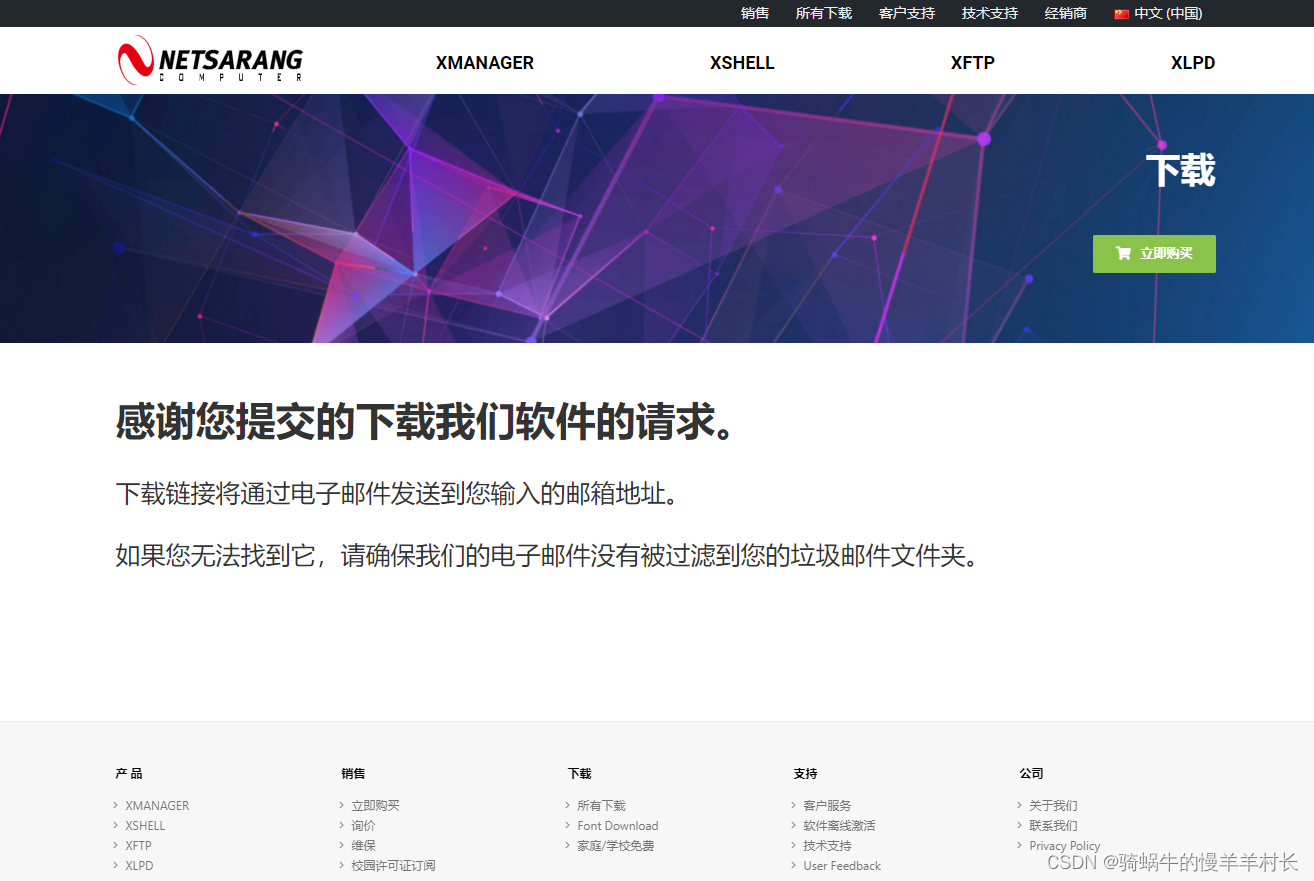This screenshot has height=881, width=1314.
Task: Click the green 立即购买 button
Action: tap(1154, 254)
